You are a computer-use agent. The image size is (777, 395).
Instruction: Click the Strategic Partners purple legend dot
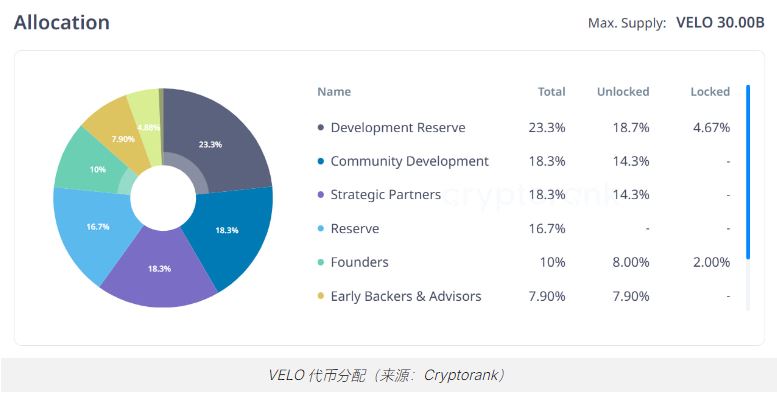[x=321, y=195]
